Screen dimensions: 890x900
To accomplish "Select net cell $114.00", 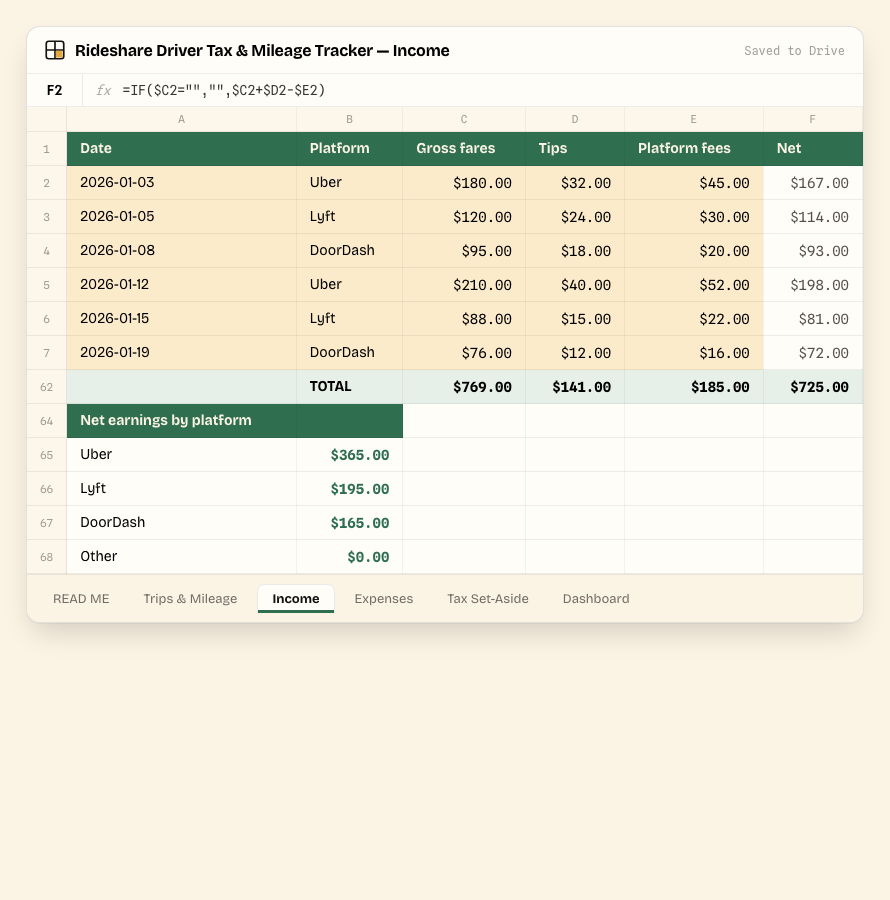I will point(813,217).
